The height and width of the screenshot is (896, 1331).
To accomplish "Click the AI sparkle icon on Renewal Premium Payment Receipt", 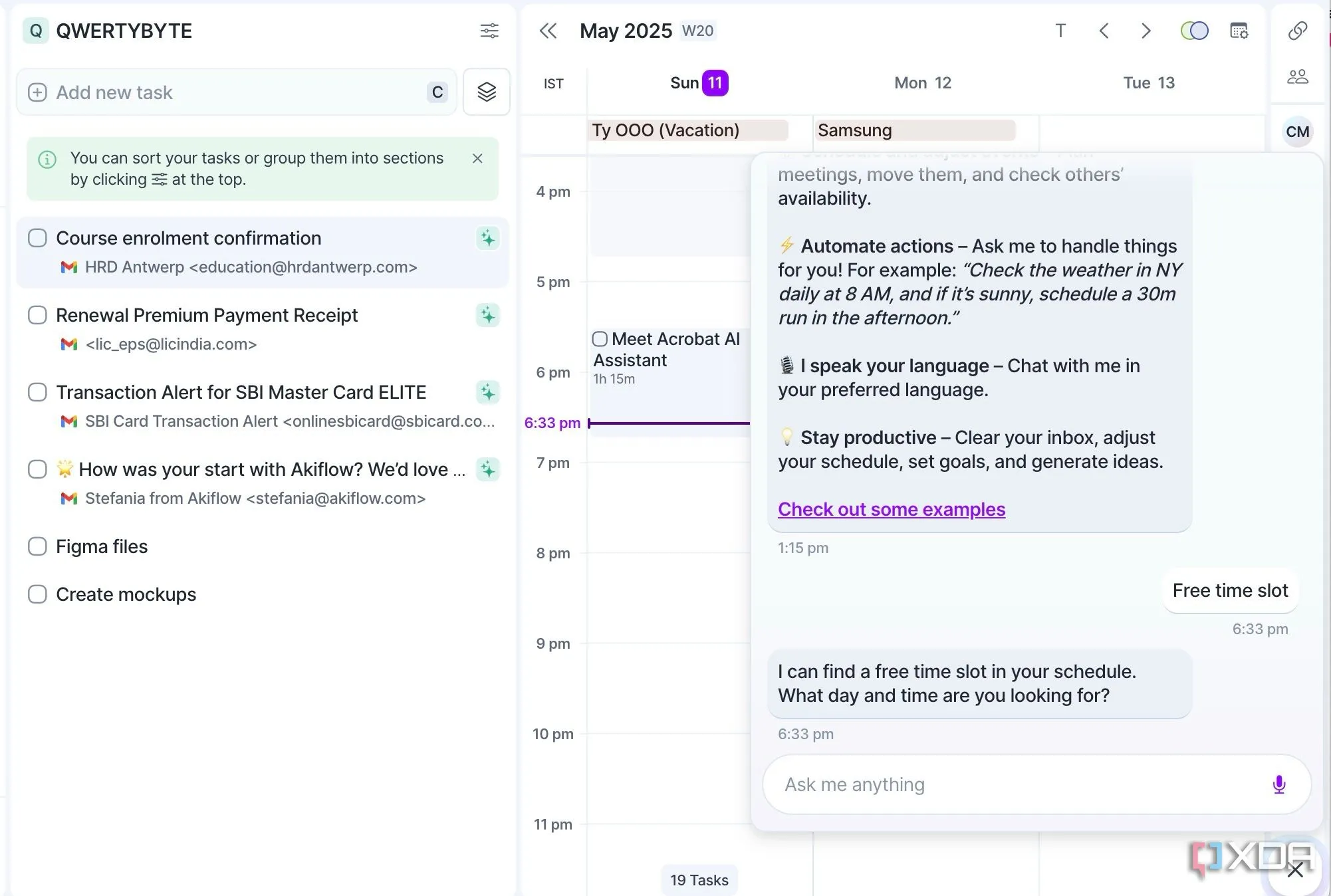I will click(488, 315).
